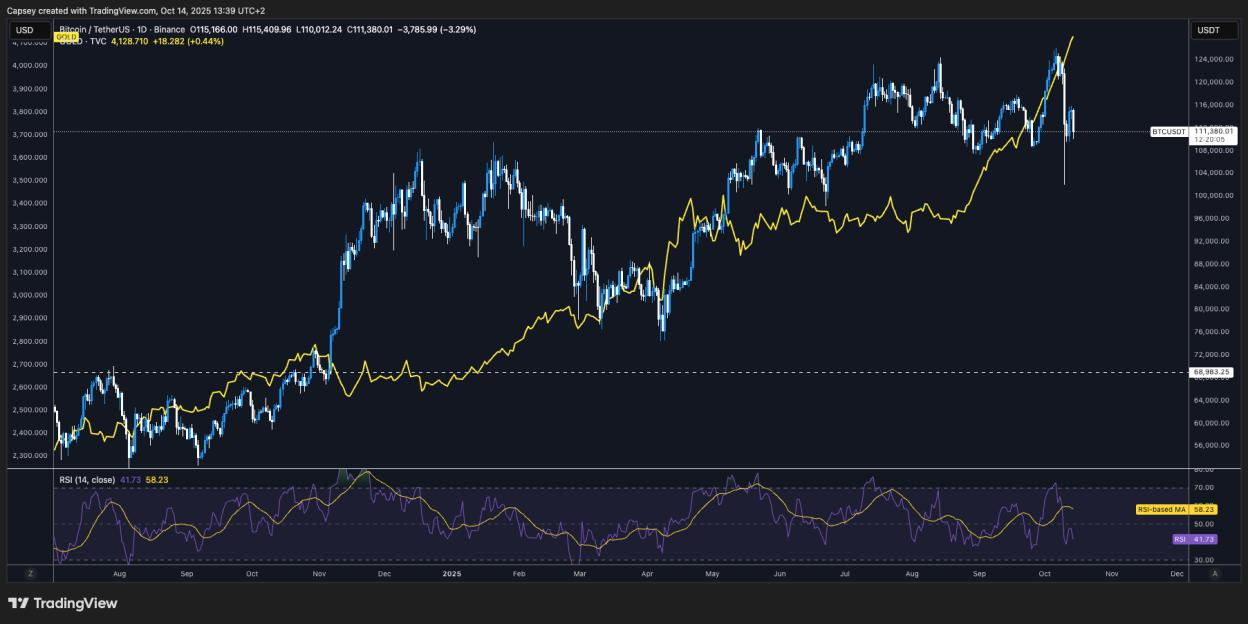This screenshot has height=624, width=1248.
Task: Open the USD currency selector
Action: point(27,30)
